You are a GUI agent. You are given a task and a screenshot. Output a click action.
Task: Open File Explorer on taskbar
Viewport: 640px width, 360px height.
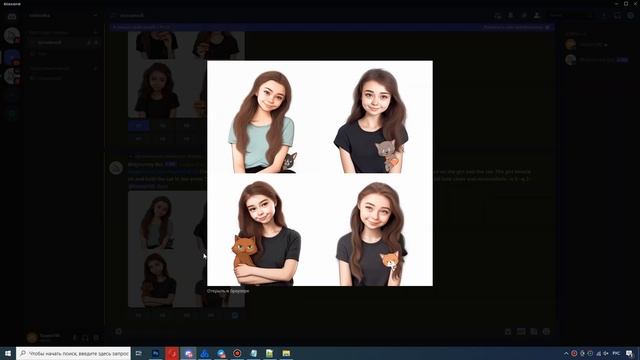click(x=286, y=353)
